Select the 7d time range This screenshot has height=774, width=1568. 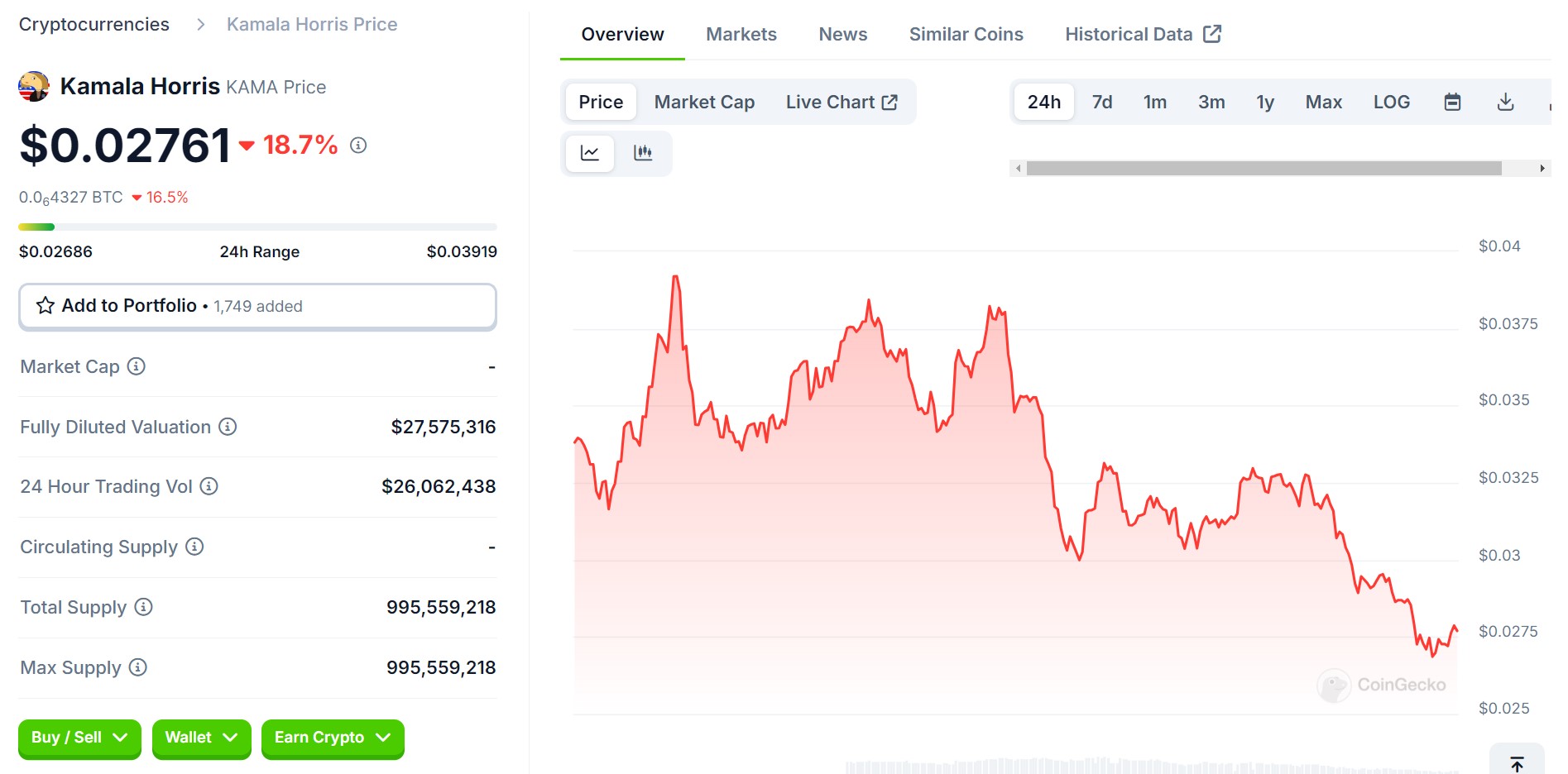click(x=1101, y=102)
